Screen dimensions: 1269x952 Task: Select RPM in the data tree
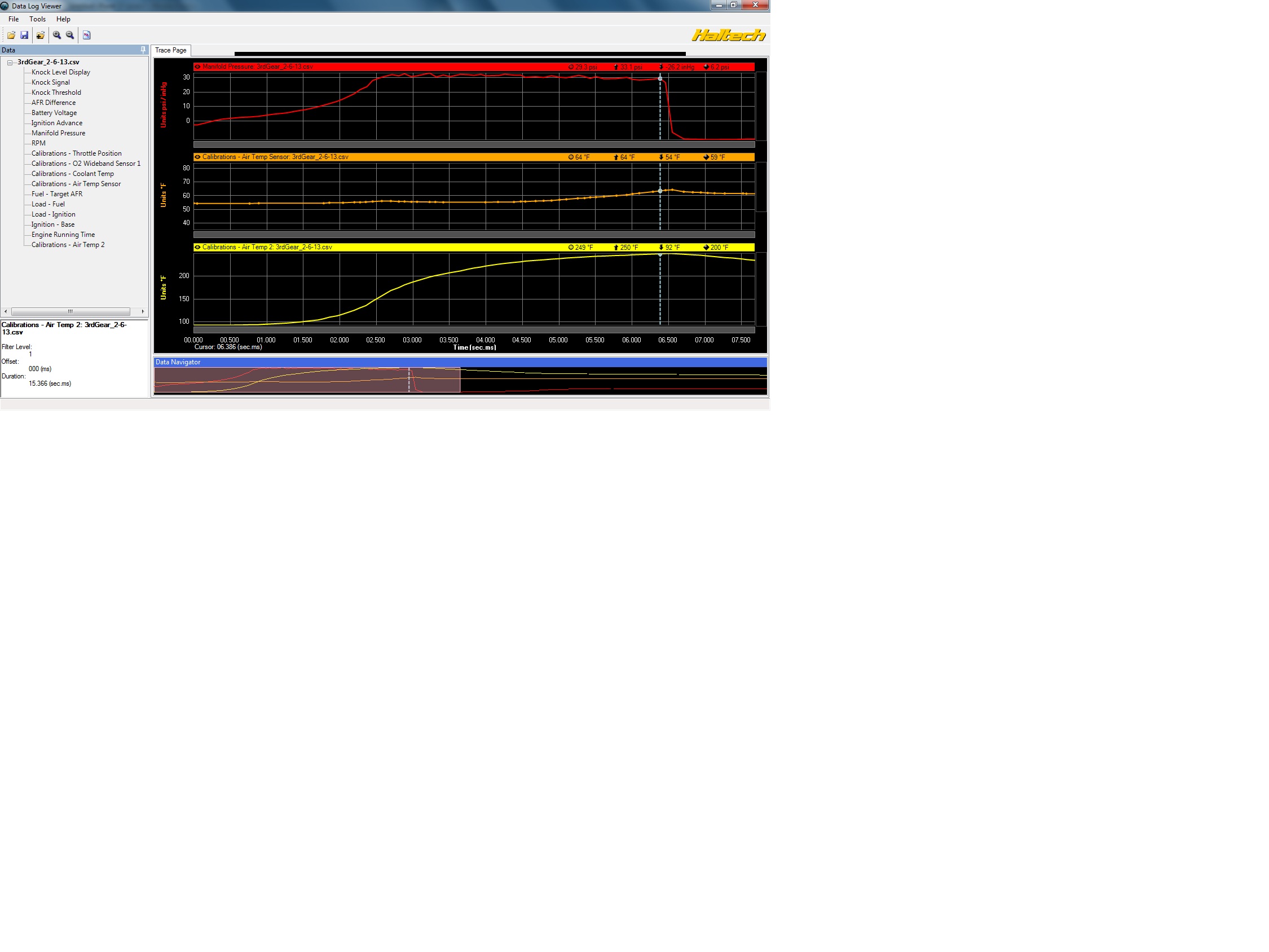click(38, 143)
